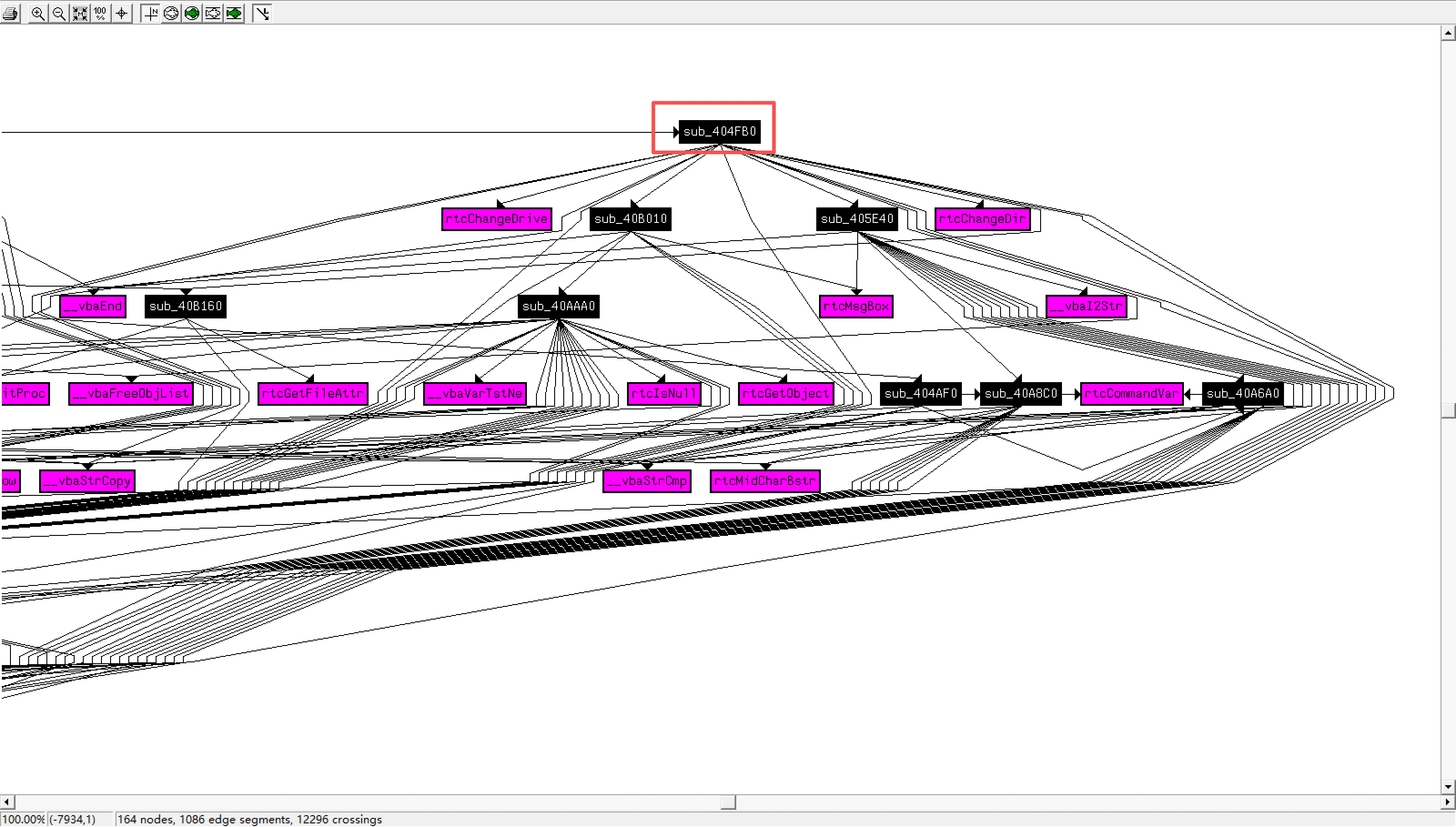Set zoom to 100% icon
The width and height of the screenshot is (1456, 827).
coord(101,13)
